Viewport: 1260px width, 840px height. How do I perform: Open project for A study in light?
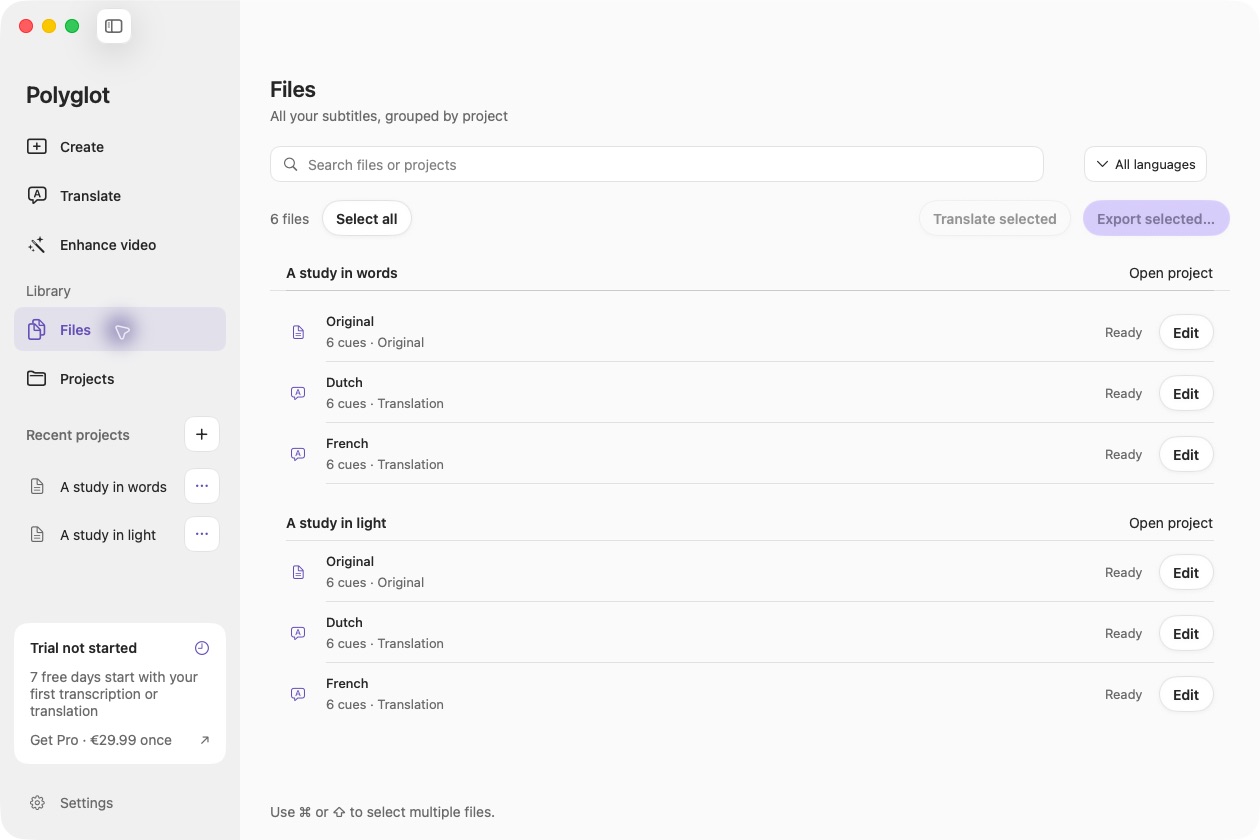point(1171,523)
